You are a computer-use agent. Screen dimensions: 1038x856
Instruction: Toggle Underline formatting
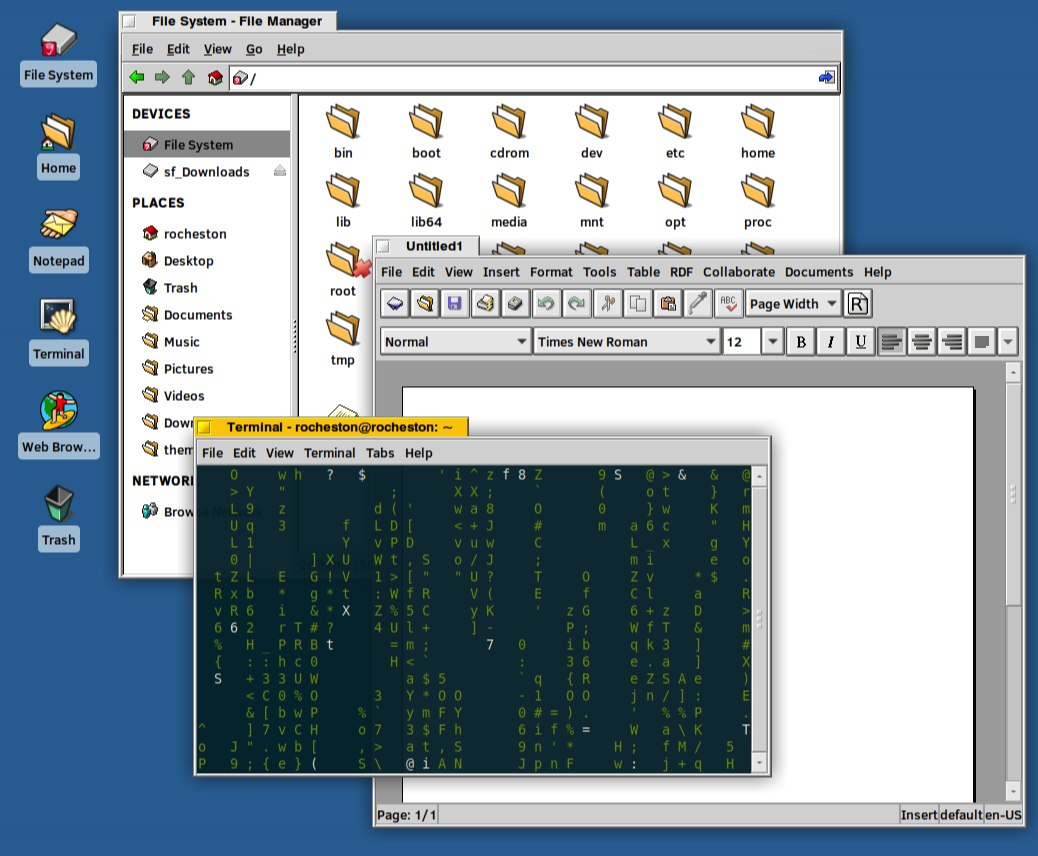pyautogui.click(x=861, y=342)
